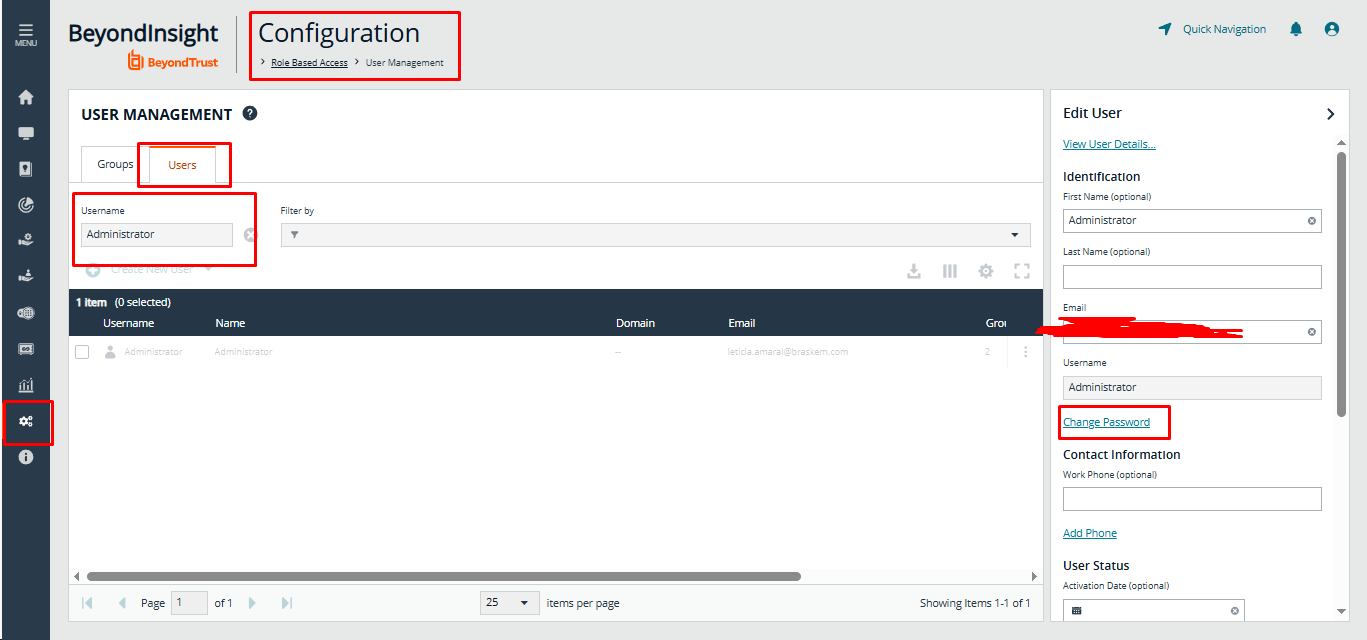The image size is (1367, 640).
Task: Click the Domain column header
Action: [635, 323]
